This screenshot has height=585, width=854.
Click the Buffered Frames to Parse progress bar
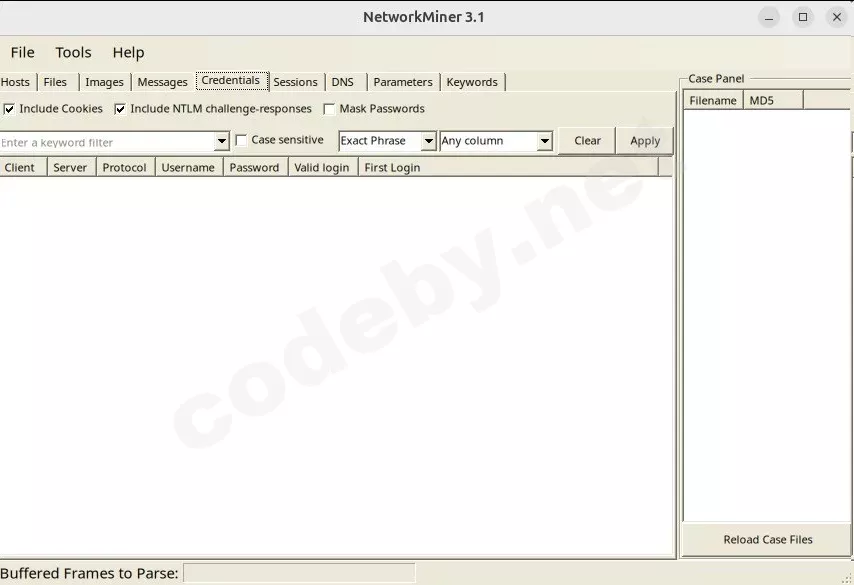click(x=299, y=573)
